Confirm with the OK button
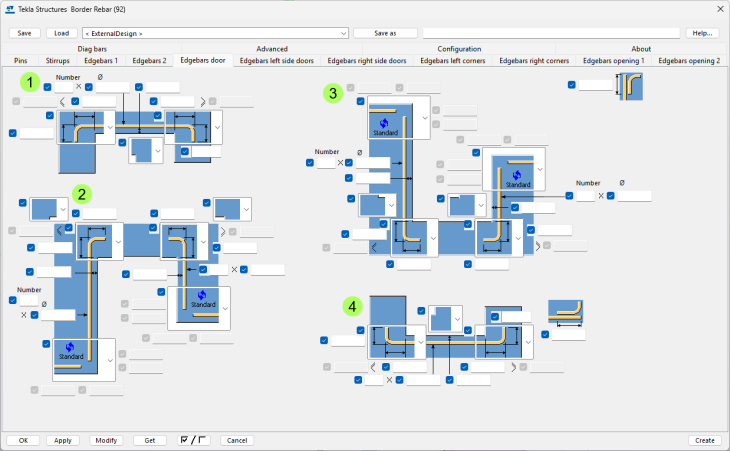Screen dimensions: 730x451 (x=23, y=440)
